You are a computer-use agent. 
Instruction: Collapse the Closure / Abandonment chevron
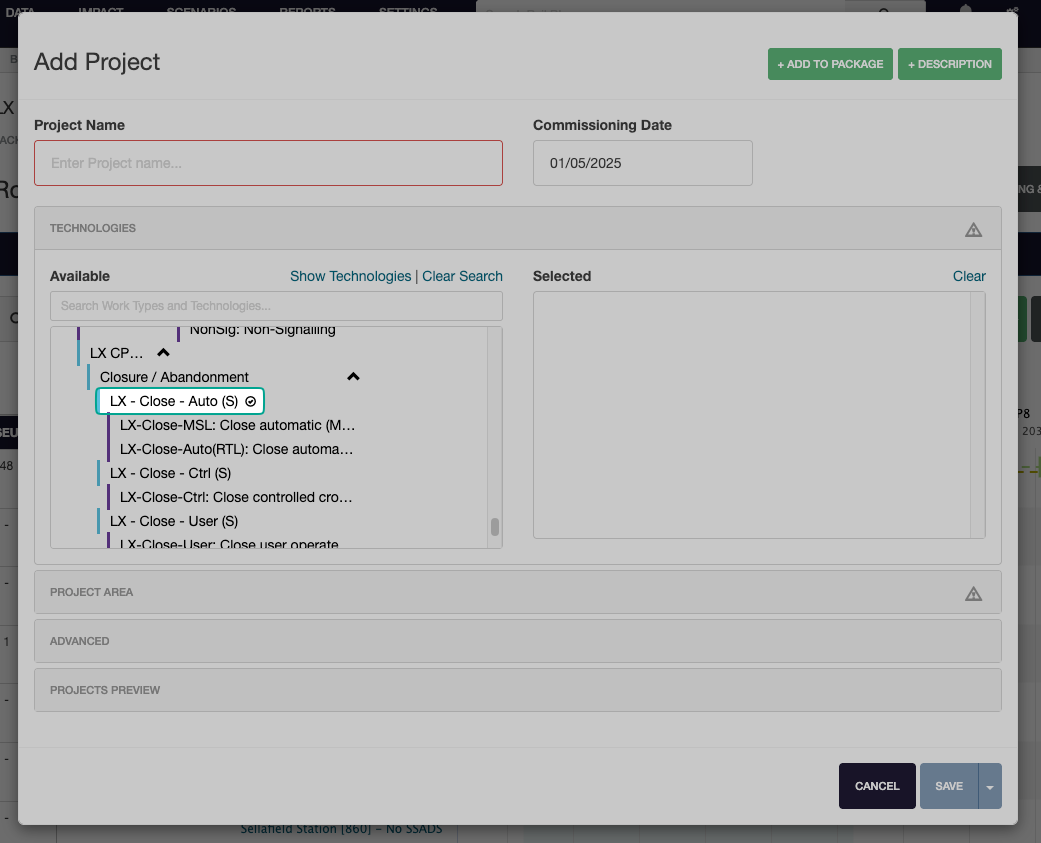[353, 377]
